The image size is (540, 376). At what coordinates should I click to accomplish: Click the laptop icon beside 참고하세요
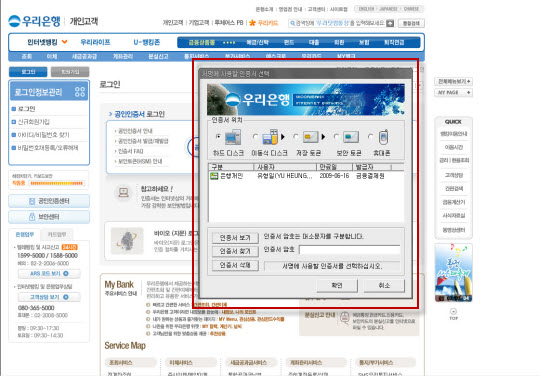pos(123,192)
